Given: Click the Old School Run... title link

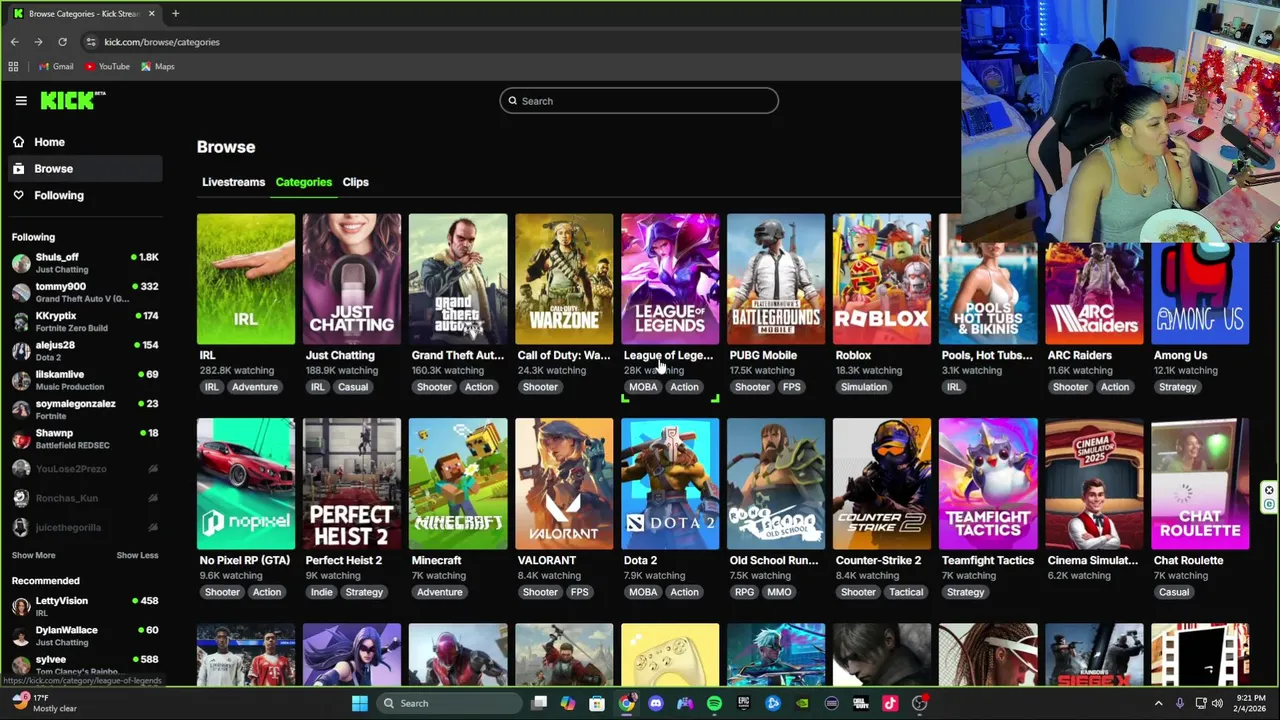Looking at the screenshot, I should pos(774,560).
